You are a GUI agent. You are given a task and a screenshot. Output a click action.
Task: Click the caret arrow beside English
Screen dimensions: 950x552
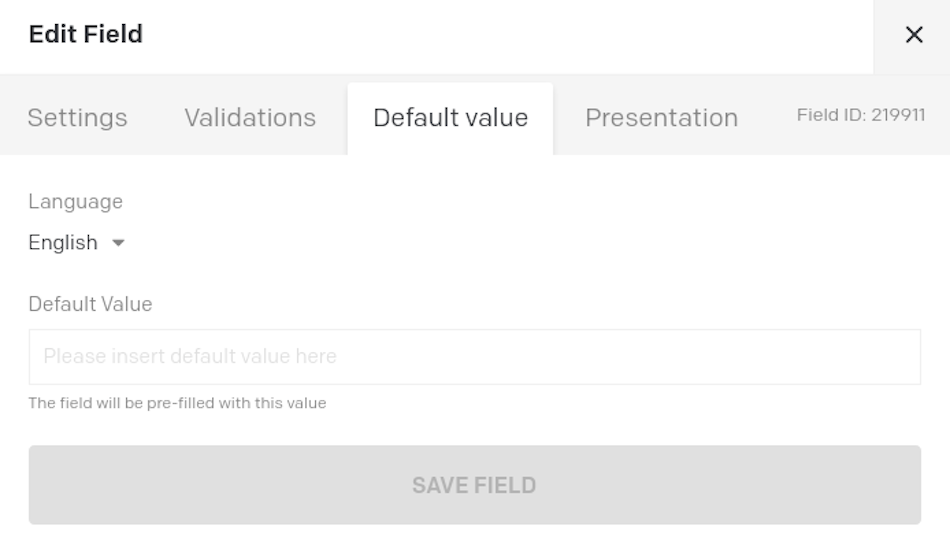click(118, 244)
